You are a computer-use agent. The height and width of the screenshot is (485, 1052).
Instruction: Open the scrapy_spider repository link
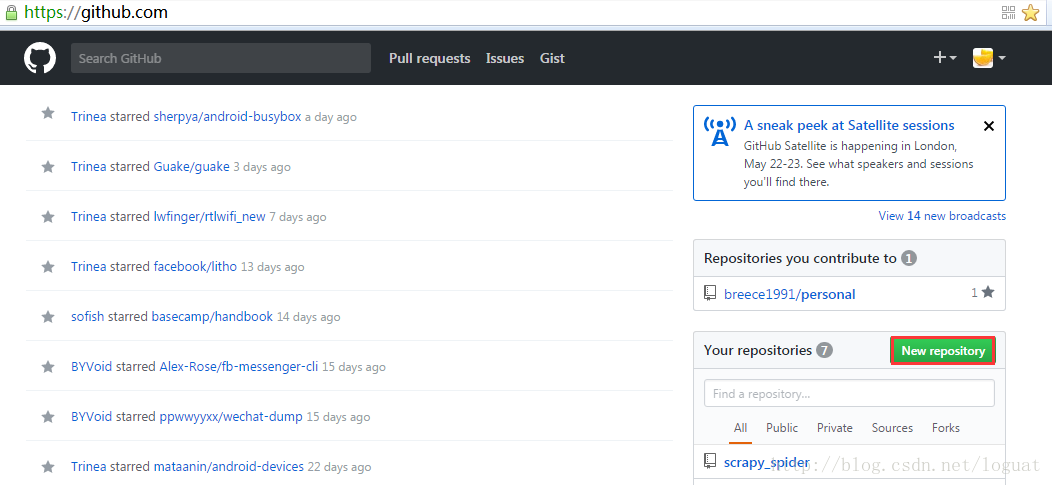click(x=766, y=462)
